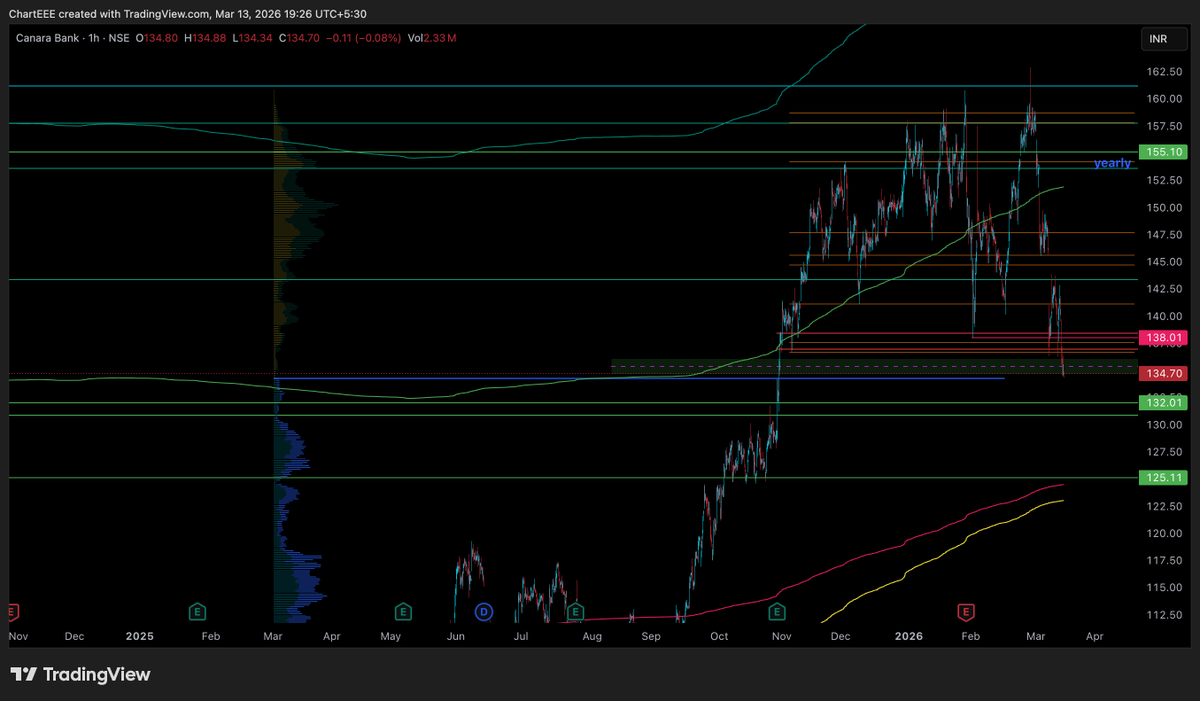This screenshot has height=701, width=1200.
Task: Click the 127.50 price axis tick
Action: [1162, 452]
